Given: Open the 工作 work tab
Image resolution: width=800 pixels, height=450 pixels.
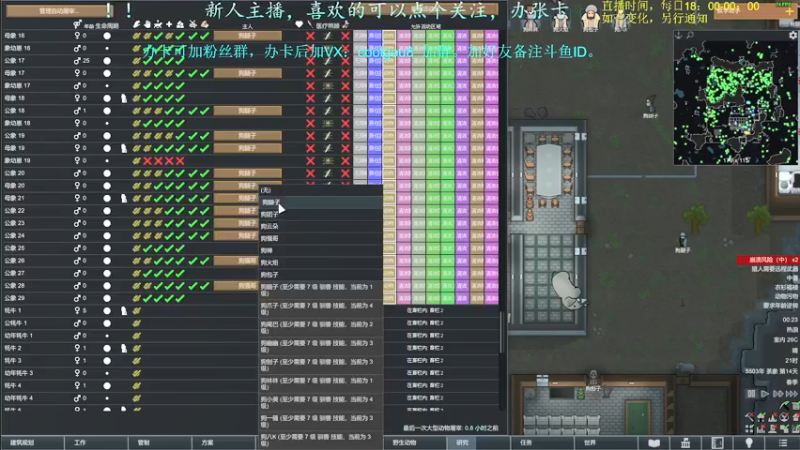Looking at the screenshot, I should [96, 443].
